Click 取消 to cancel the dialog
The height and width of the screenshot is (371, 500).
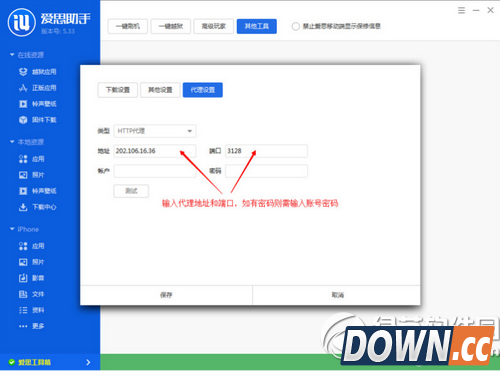[337, 295]
